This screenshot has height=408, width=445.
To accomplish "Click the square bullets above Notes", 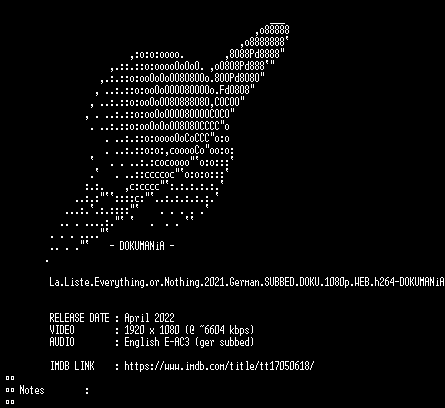I will pos(10,378).
